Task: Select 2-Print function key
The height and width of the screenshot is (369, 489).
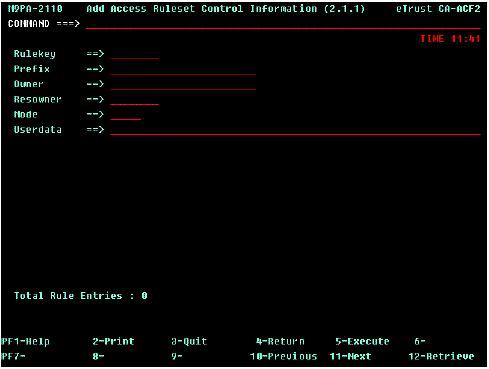Action: click(113, 341)
